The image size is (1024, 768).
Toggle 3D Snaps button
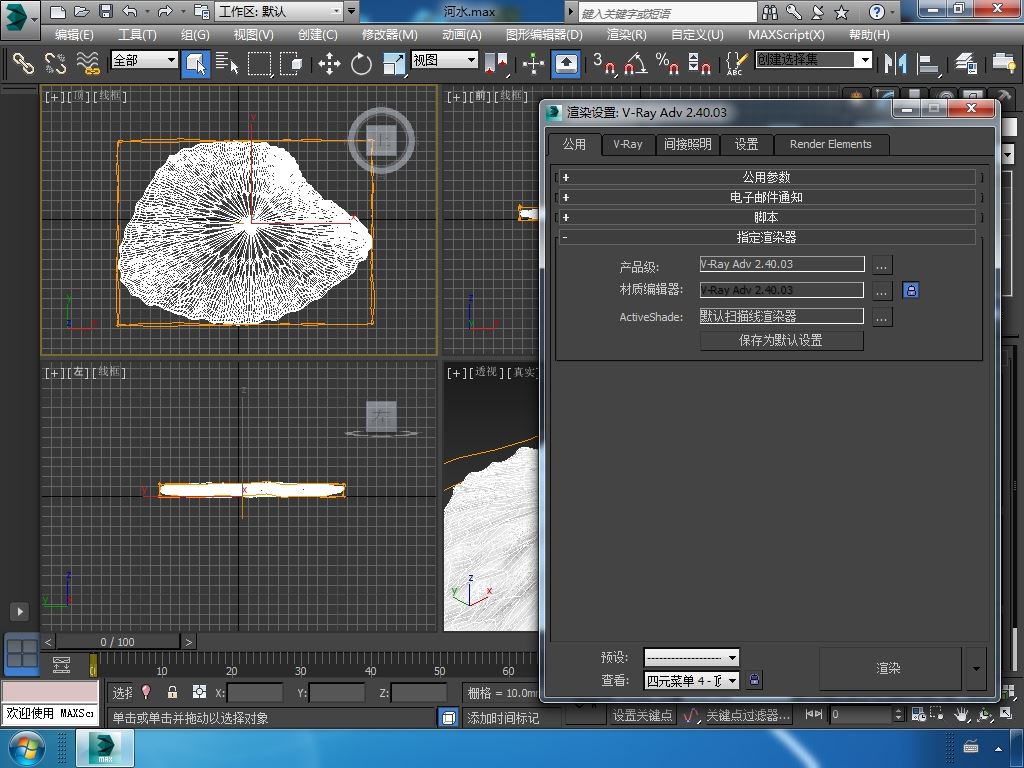coord(604,63)
